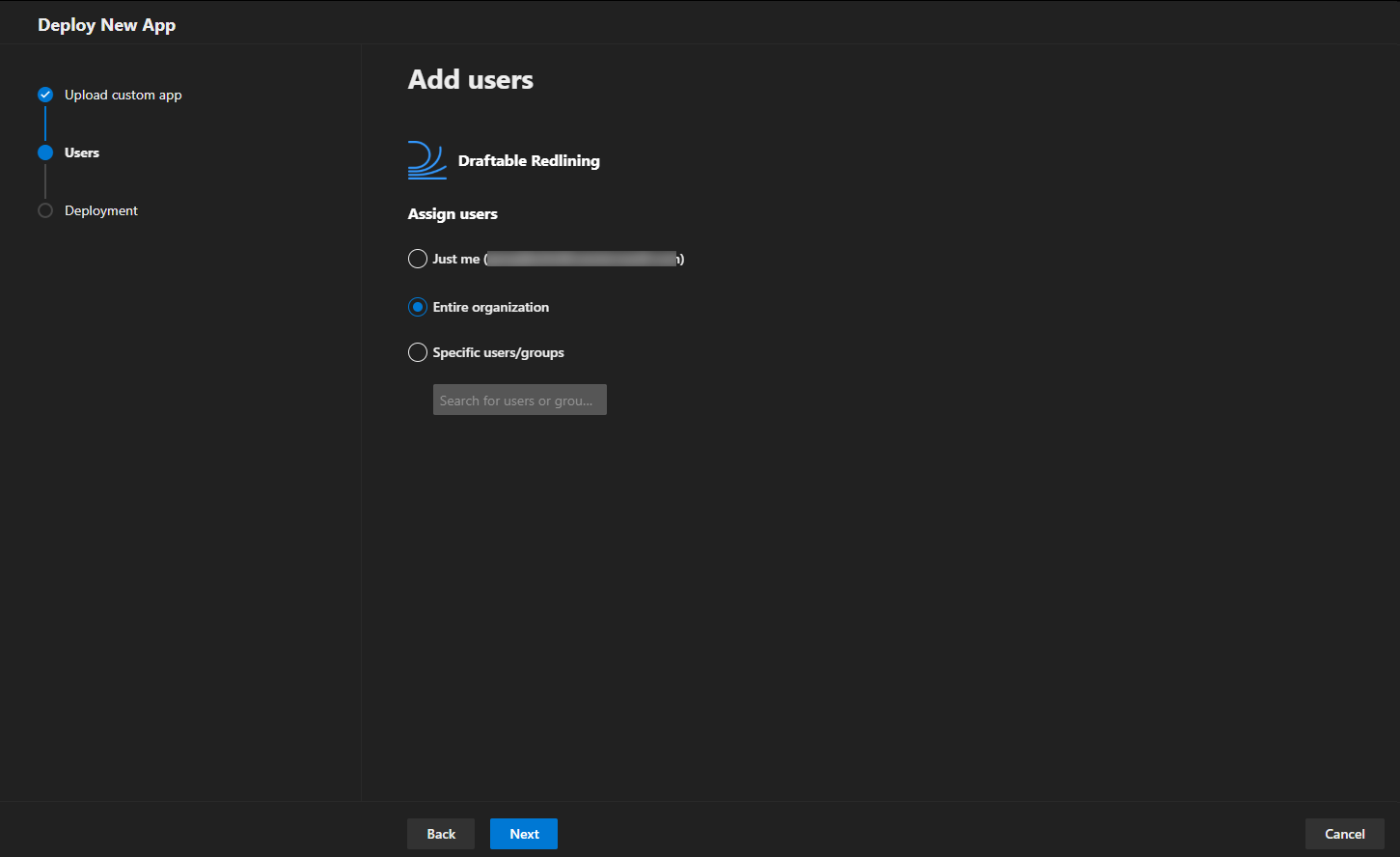
Task: Jump to the Deployment step label
Action: pyautogui.click(x=101, y=210)
